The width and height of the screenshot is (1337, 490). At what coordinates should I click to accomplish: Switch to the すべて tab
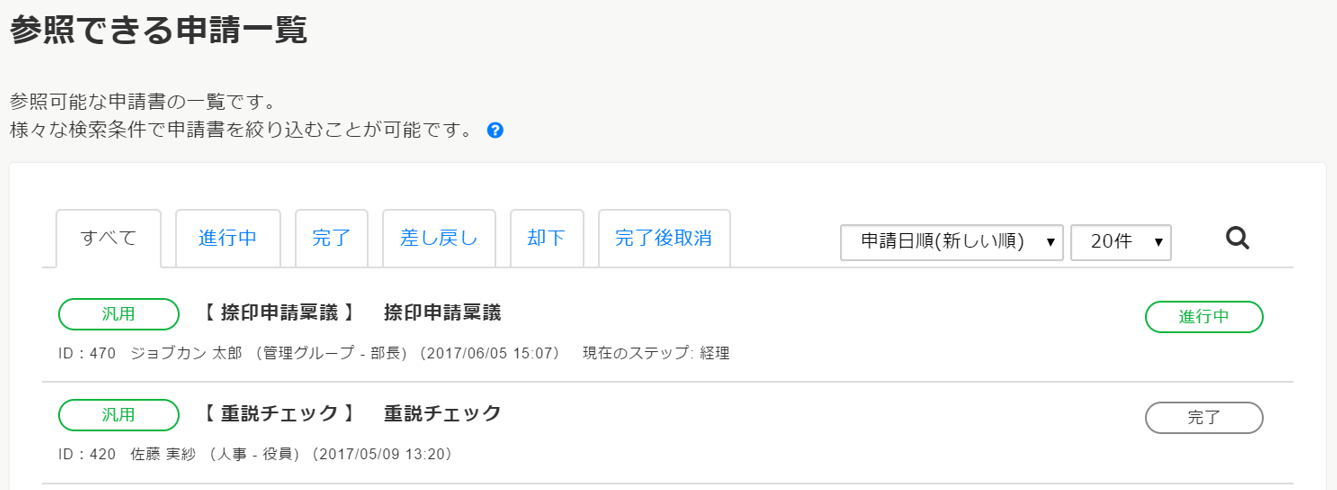[109, 239]
